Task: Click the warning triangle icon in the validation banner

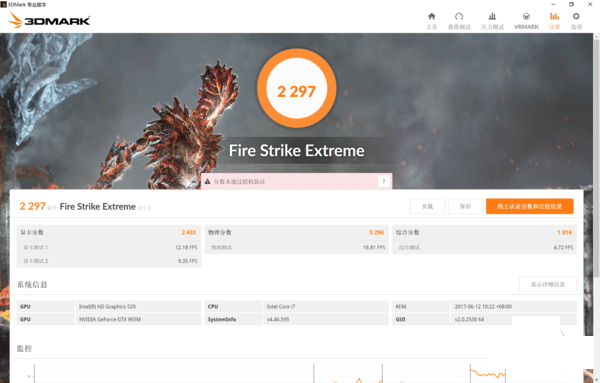Action: click(207, 181)
